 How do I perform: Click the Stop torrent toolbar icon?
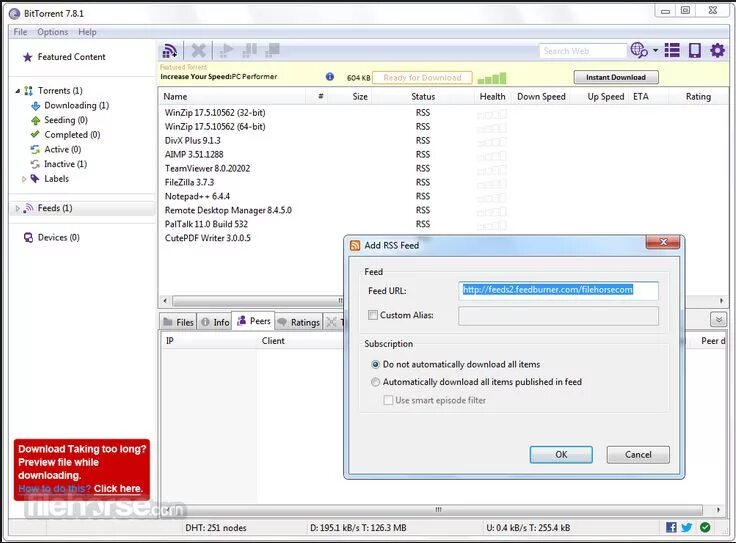(x=272, y=50)
